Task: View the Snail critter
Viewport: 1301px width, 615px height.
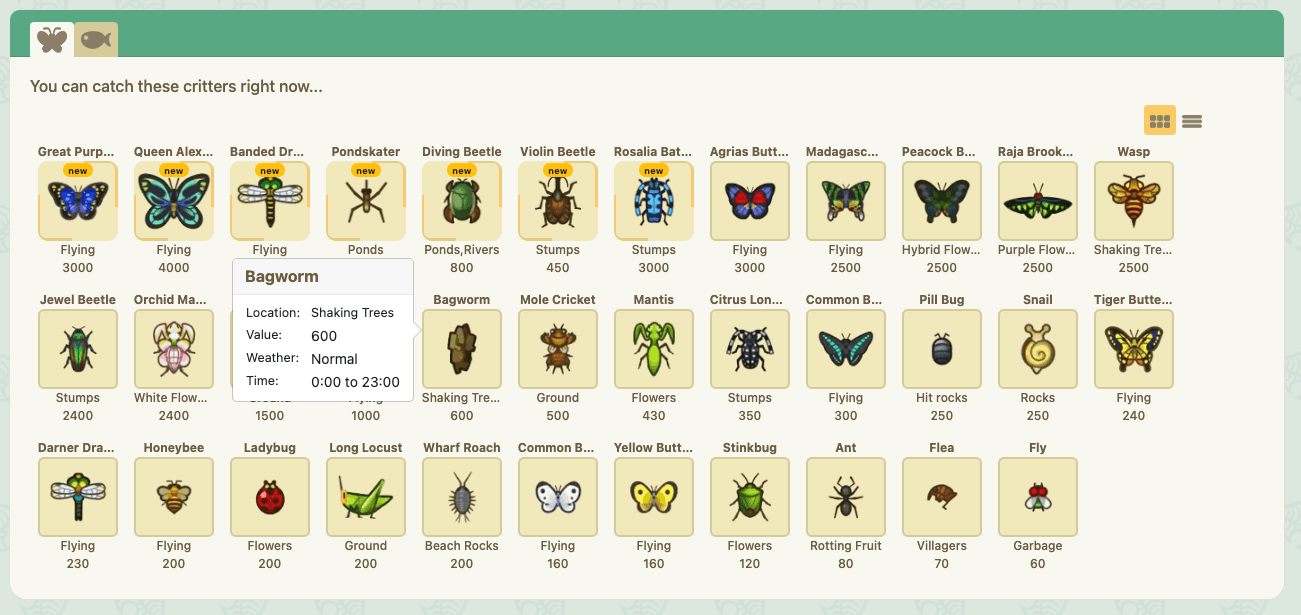Action: [1037, 348]
